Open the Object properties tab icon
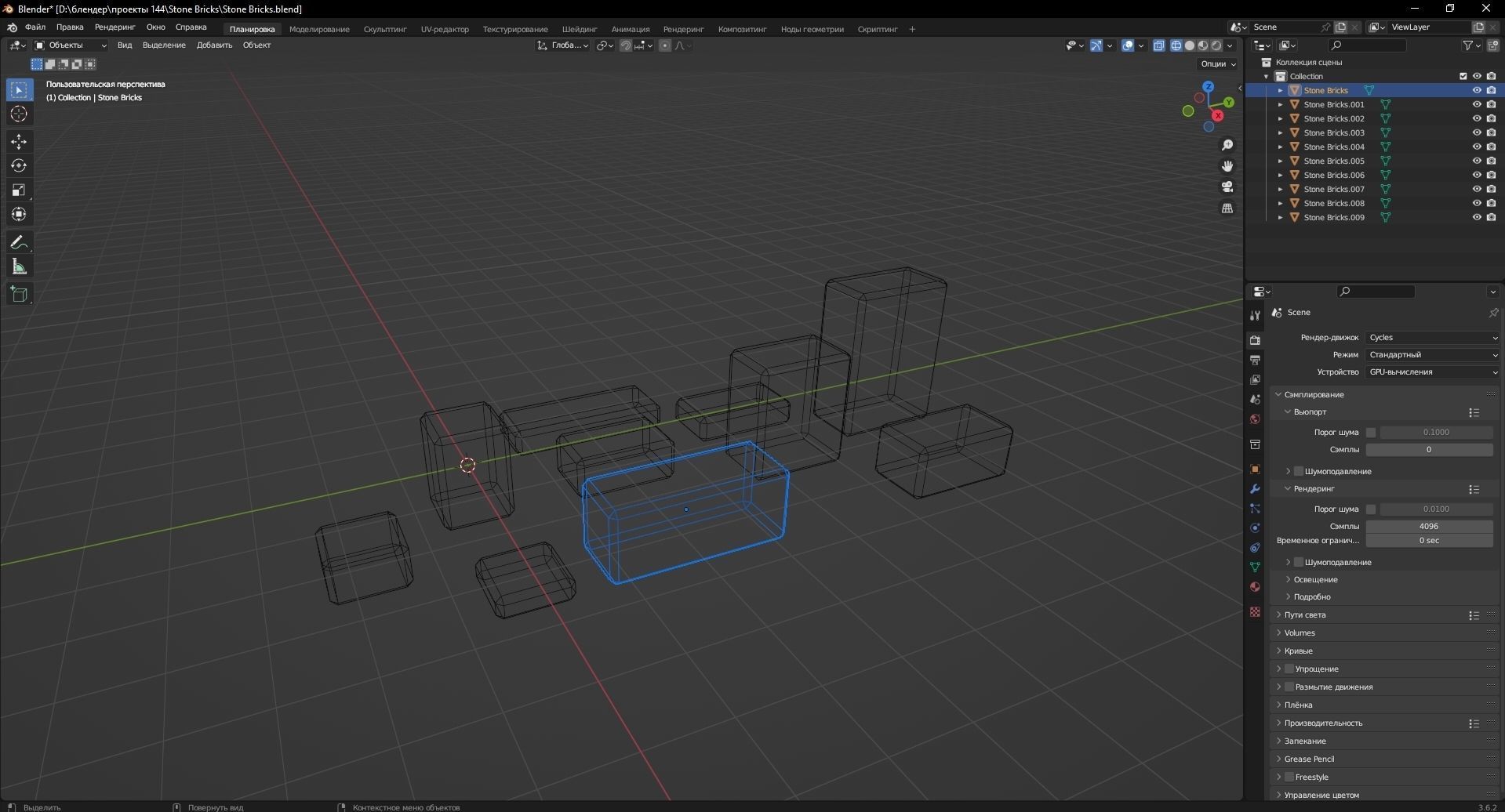The height and width of the screenshot is (812, 1505). click(x=1255, y=469)
